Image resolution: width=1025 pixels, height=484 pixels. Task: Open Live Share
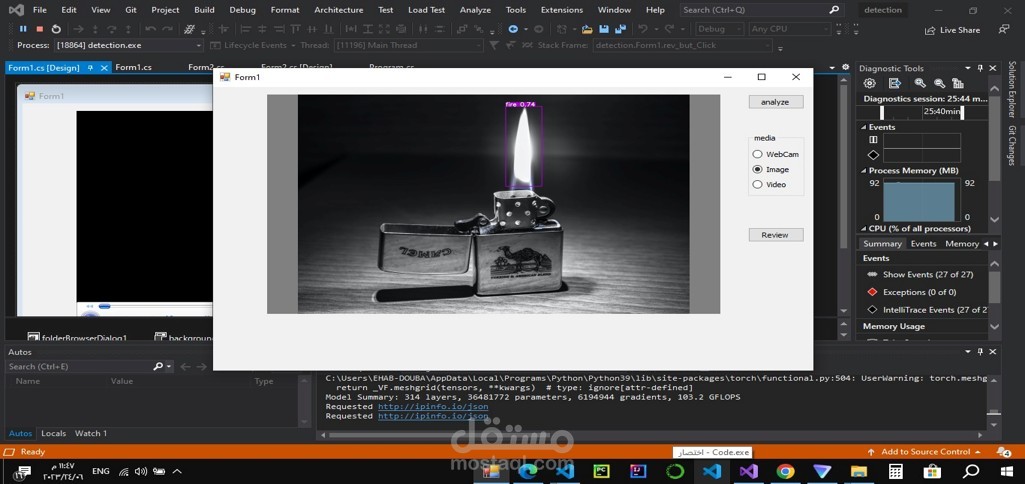pos(953,30)
